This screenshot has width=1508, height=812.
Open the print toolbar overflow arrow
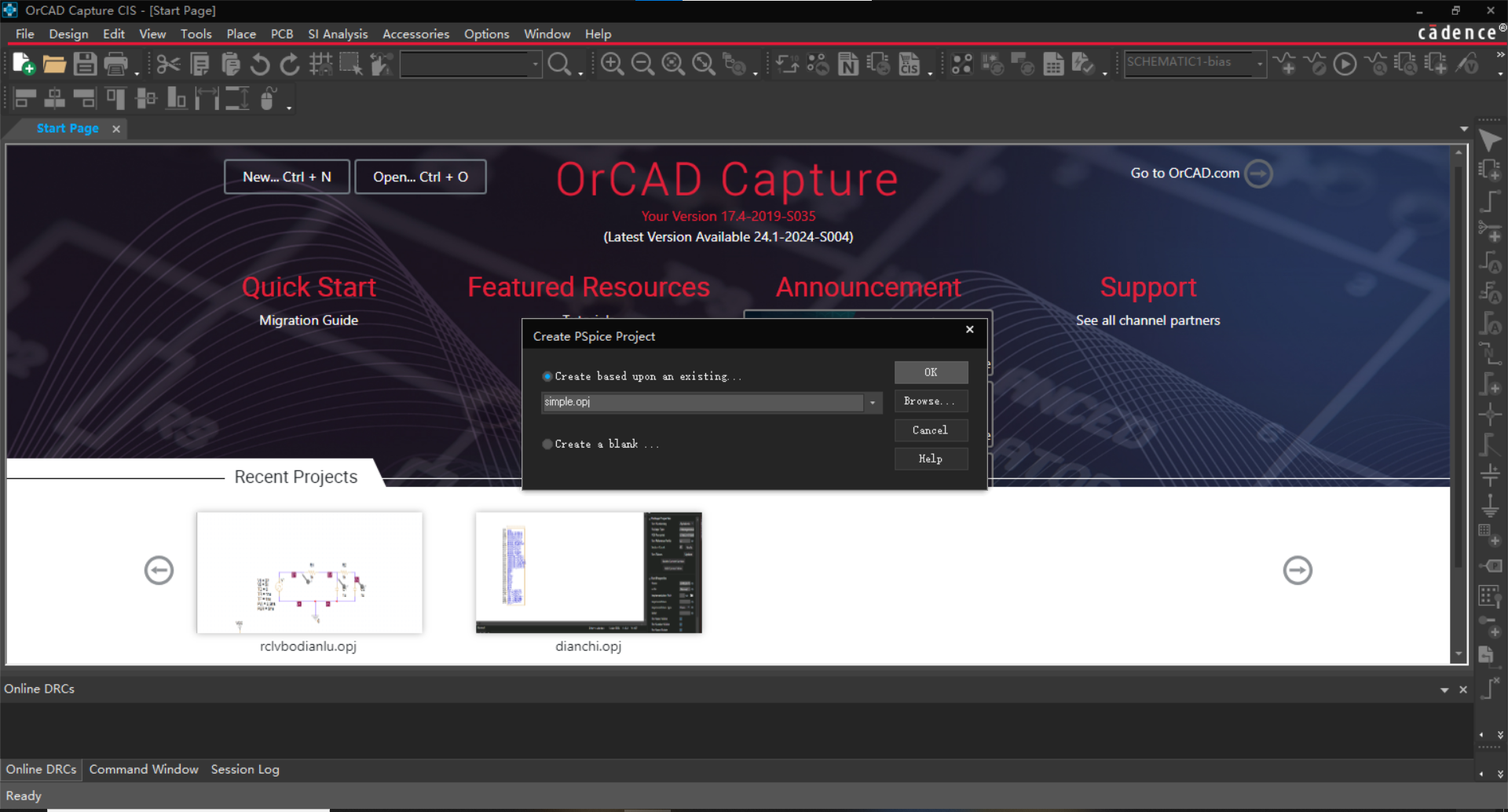coord(136,72)
